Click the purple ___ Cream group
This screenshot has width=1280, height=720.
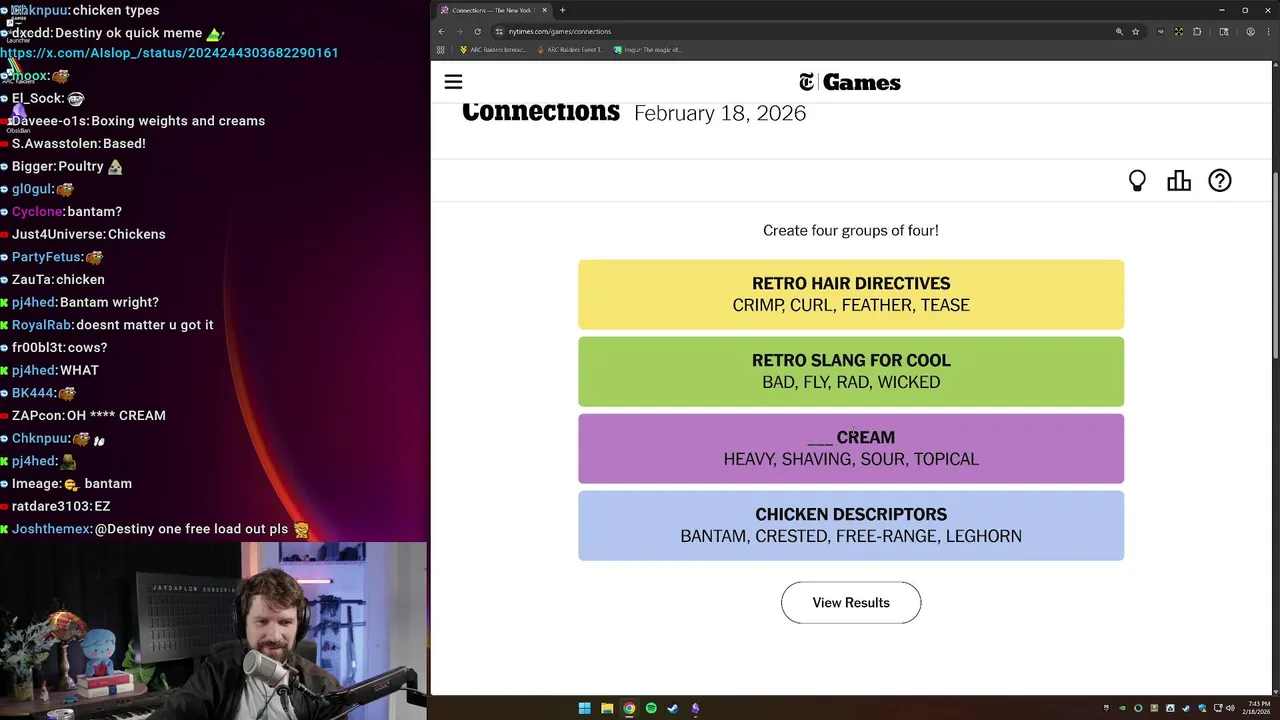click(x=851, y=448)
